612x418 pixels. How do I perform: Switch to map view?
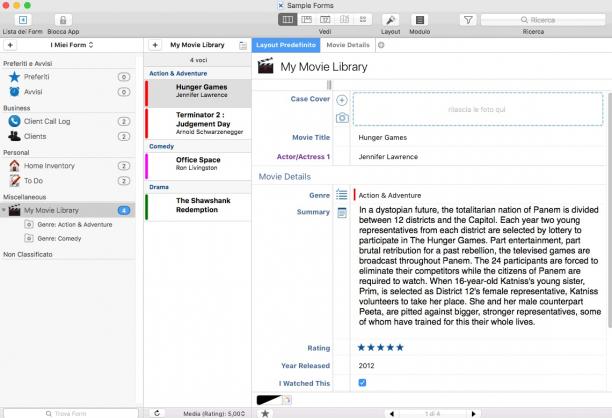344,20
